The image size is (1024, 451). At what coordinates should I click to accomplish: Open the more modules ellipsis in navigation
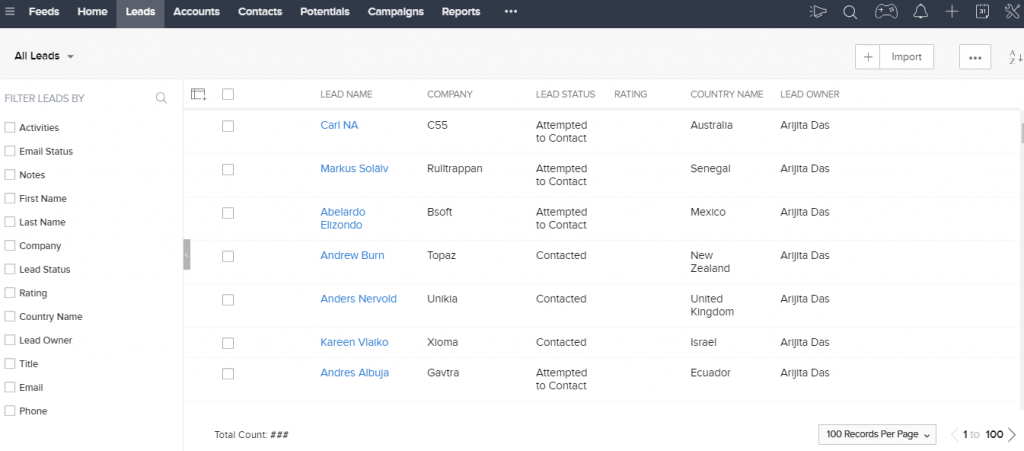pos(511,12)
